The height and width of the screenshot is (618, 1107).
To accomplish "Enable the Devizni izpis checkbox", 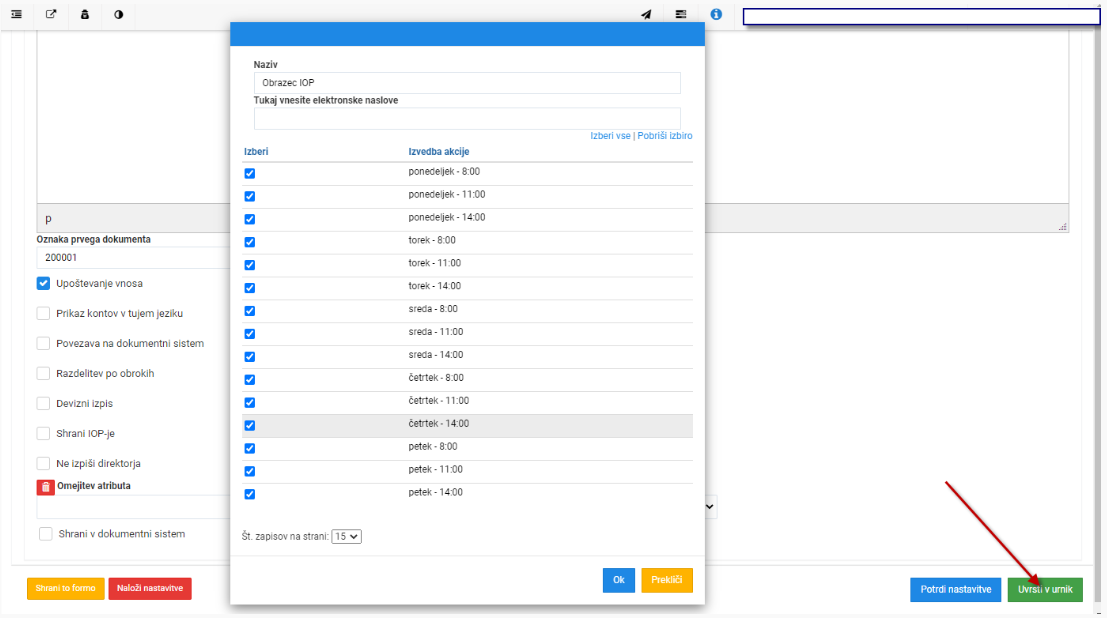I will [x=44, y=403].
